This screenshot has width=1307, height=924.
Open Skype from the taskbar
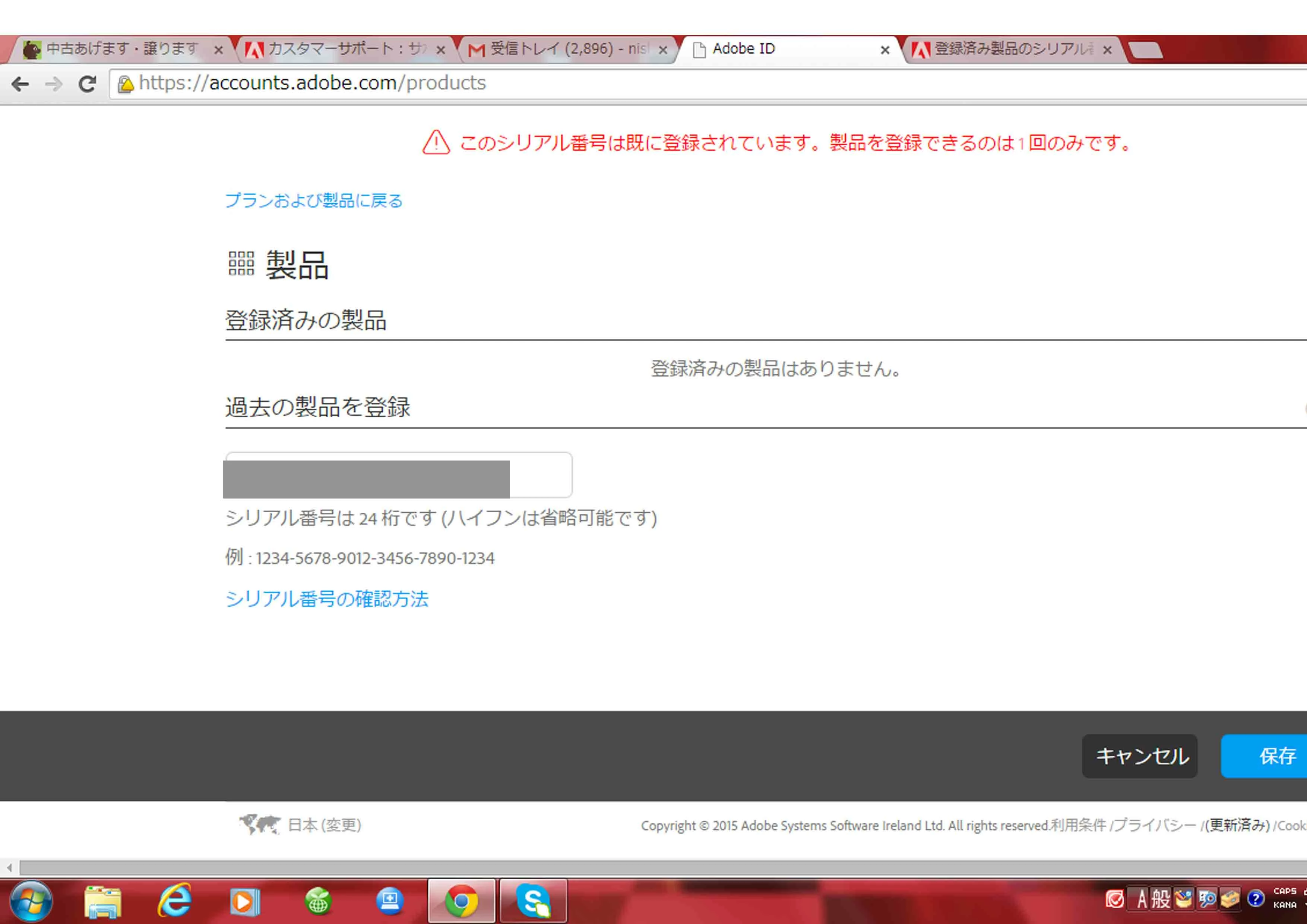click(534, 901)
